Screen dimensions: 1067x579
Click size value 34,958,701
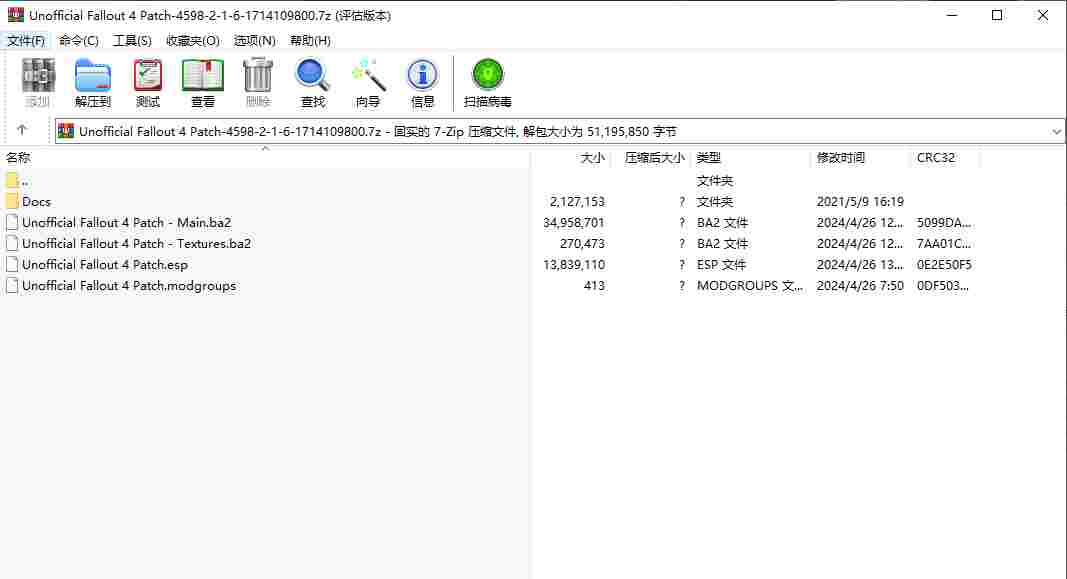[574, 222]
